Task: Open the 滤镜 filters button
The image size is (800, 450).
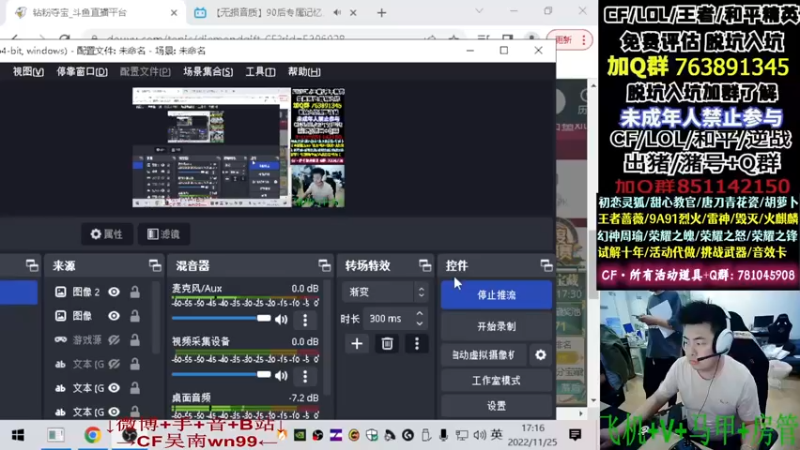Action: pos(163,234)
